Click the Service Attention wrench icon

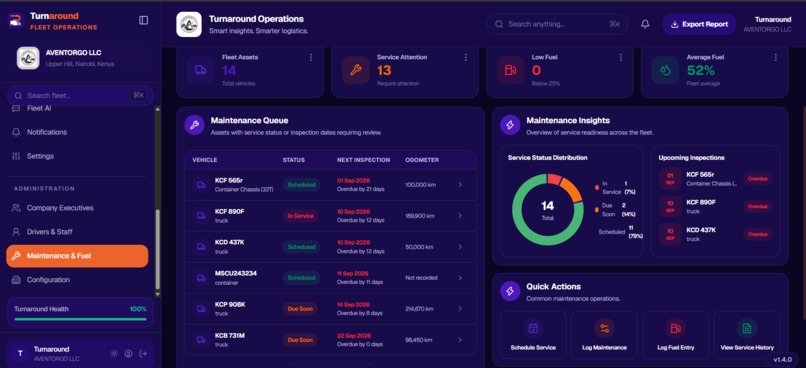(356, 70)
